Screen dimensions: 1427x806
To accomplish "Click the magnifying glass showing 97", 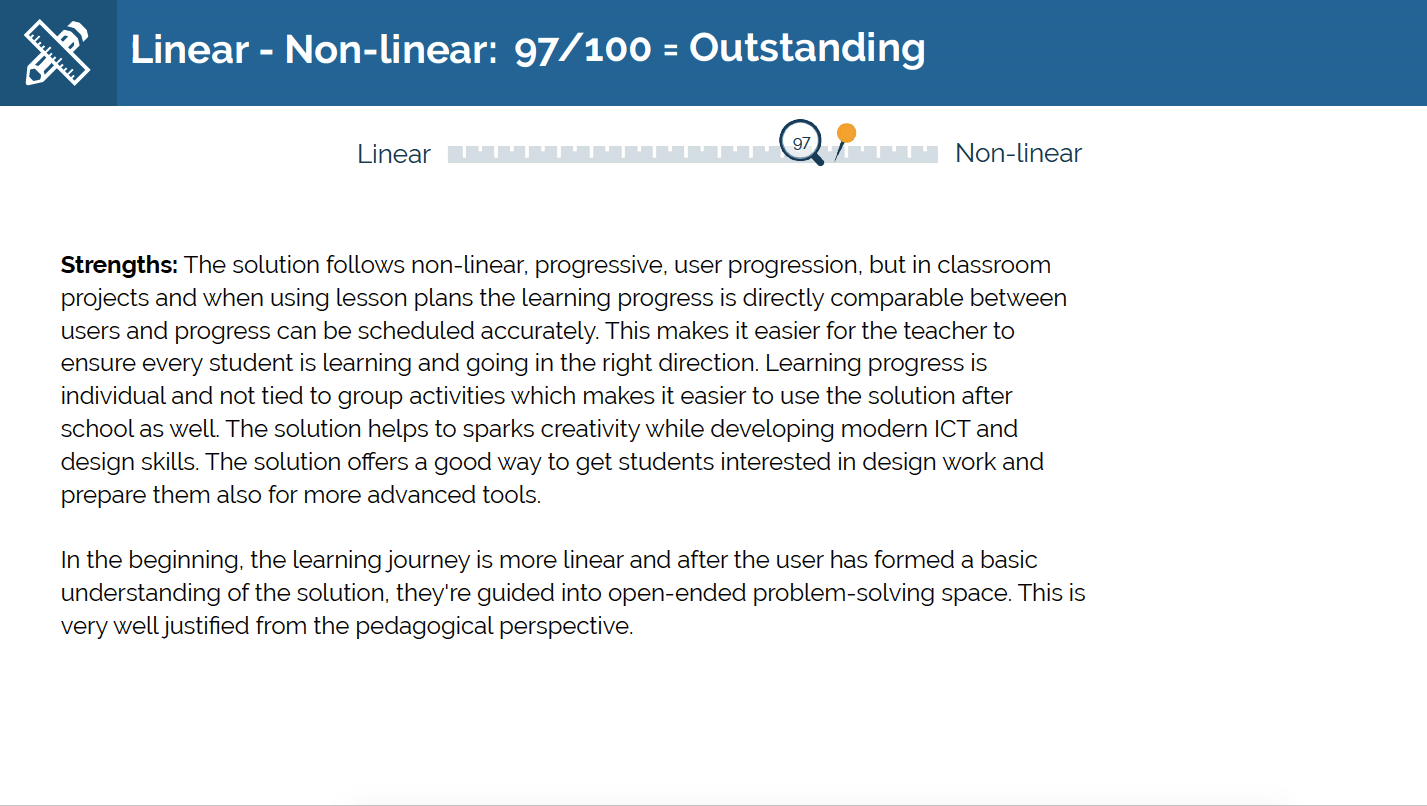I will [x=803, y=143].
